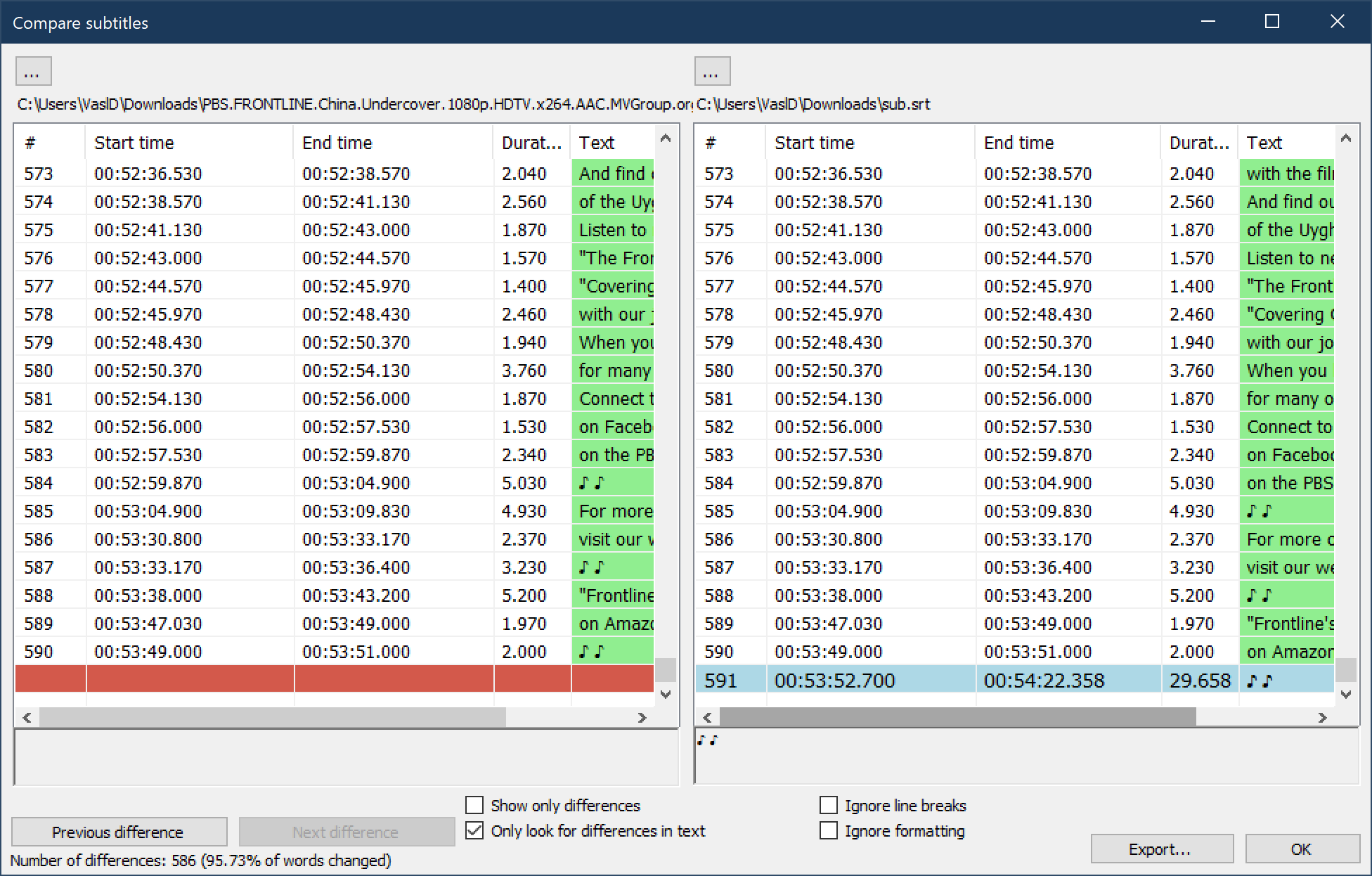Viewport: 1372px width, 876px height.
Task: Click the Start time column header
Action: click(x=134, y=142)
